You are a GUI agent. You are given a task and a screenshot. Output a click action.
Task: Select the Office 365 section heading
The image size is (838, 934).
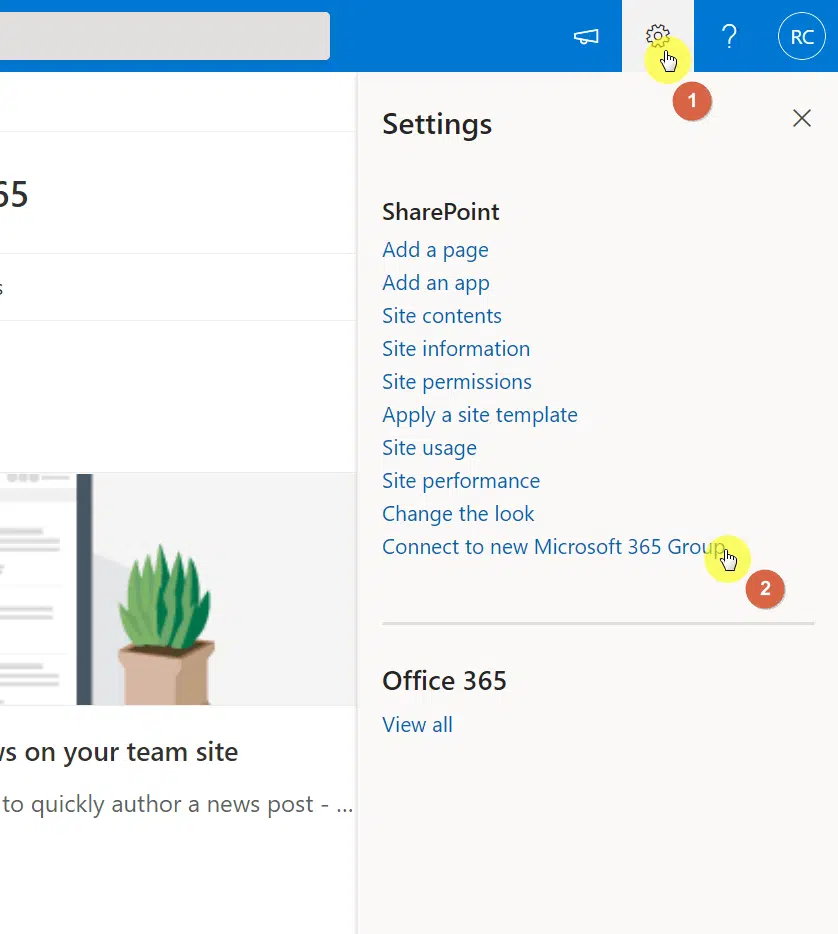(444, 681)
